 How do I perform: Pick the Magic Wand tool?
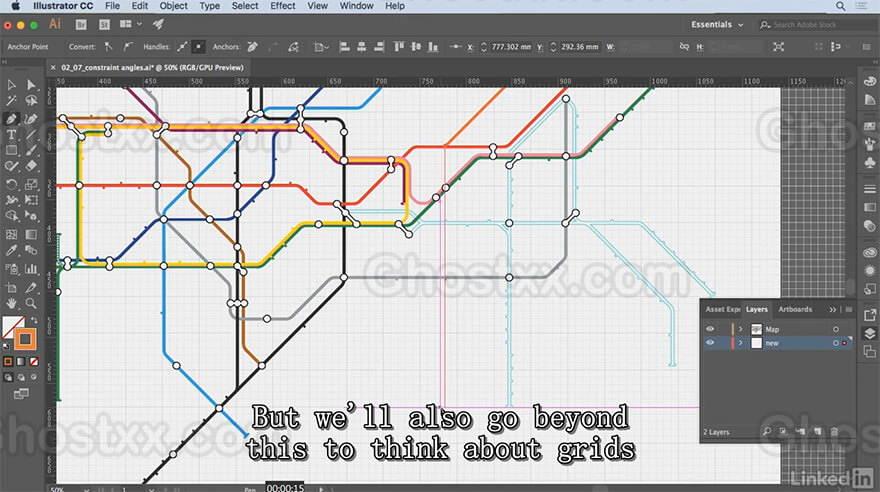11,101
